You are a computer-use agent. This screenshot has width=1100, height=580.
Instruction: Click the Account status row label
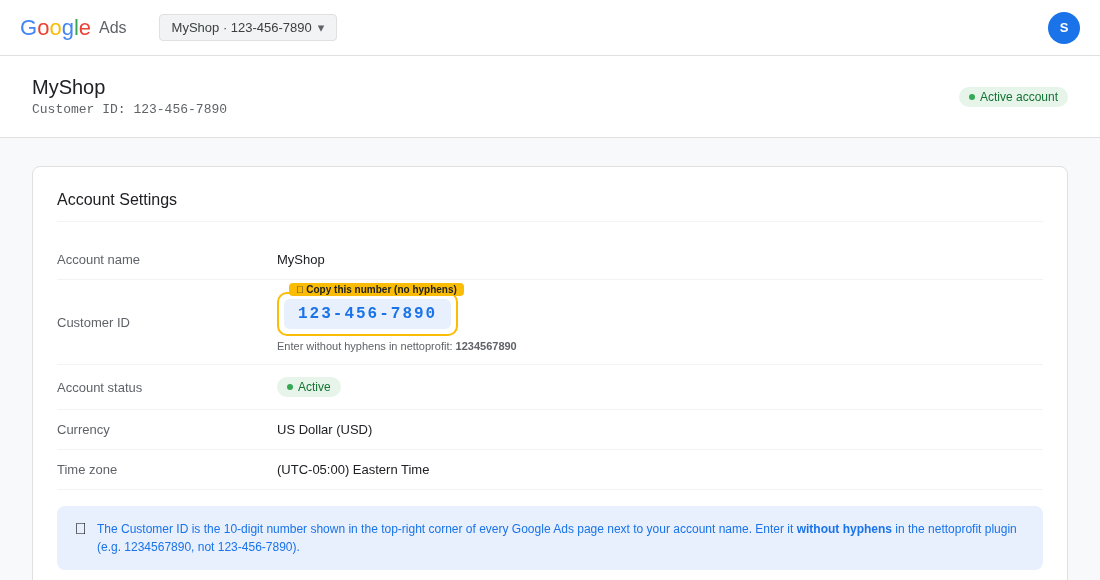(100, 388)
